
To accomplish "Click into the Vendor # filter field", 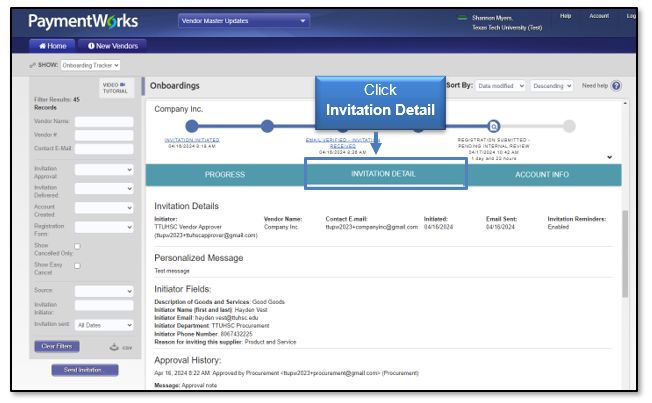I will [104, 135].
